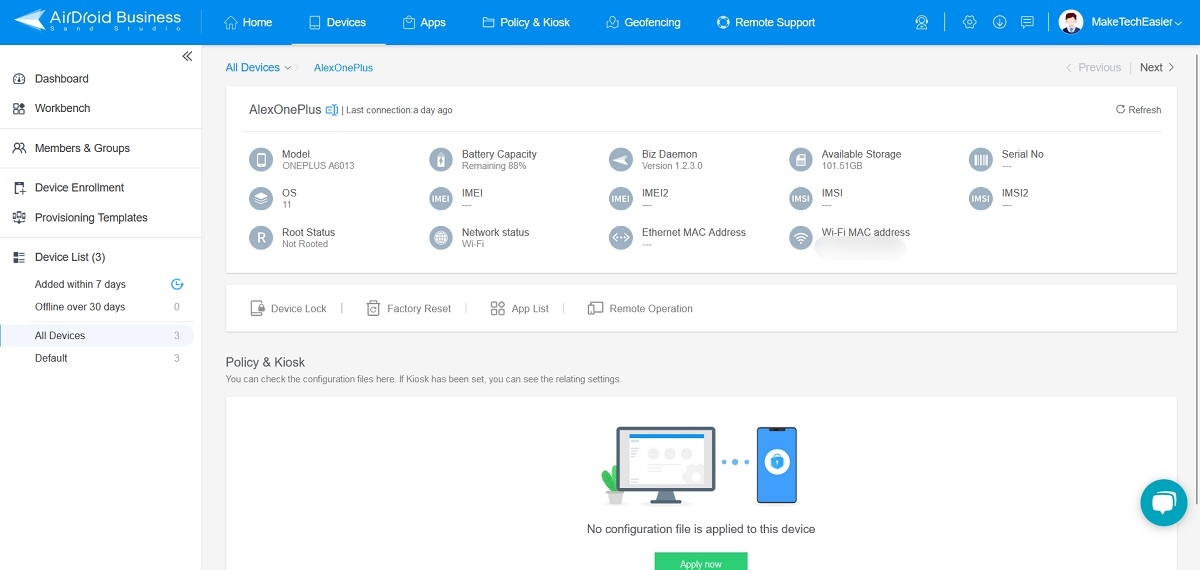The image size is (1200, 570).
Task: Click the Wi-Fi MAC address icon
Action: pyautogui.click(x=801, y=237)
